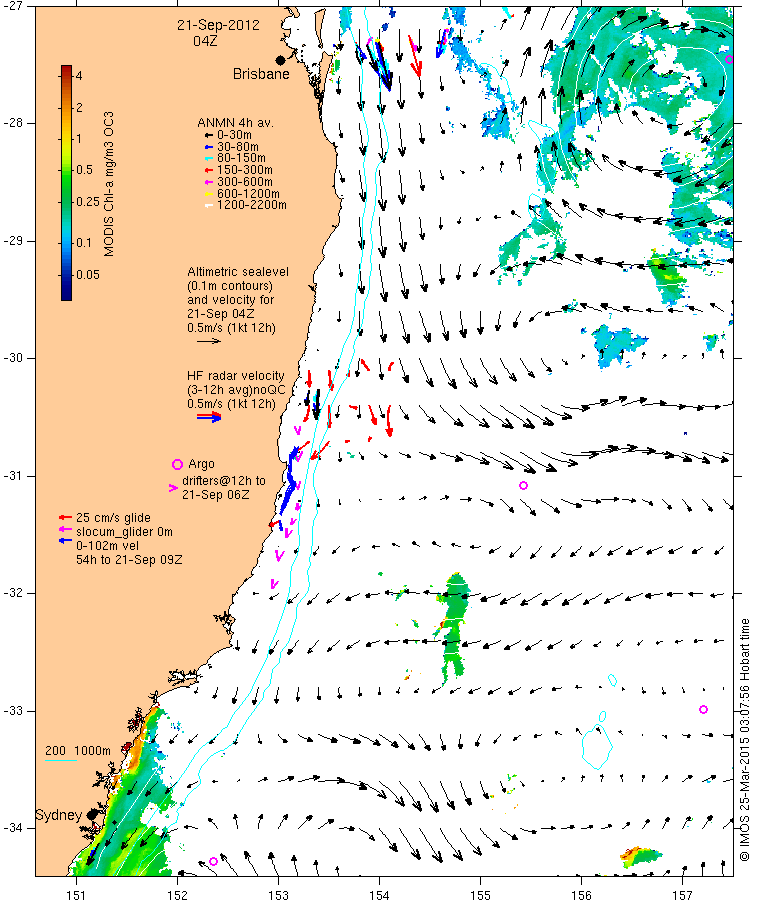Click the cyan 200 1000m contour legend line
Viewport: 760px width, 900px height.
tap(61, 761)
